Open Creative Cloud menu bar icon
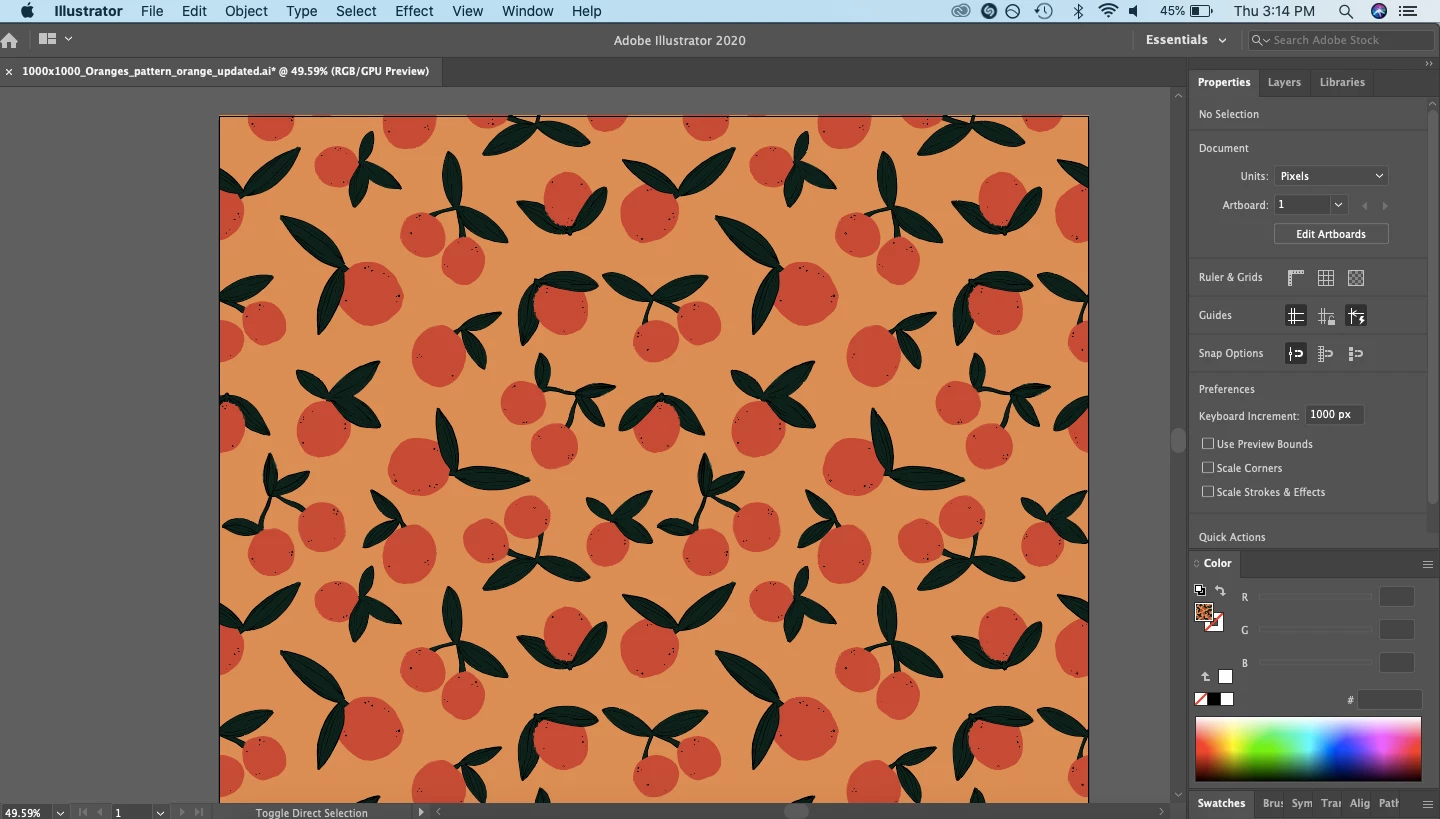Image resolution: width=1440 pixels, height=819 pixels. (x=961, y=11)
